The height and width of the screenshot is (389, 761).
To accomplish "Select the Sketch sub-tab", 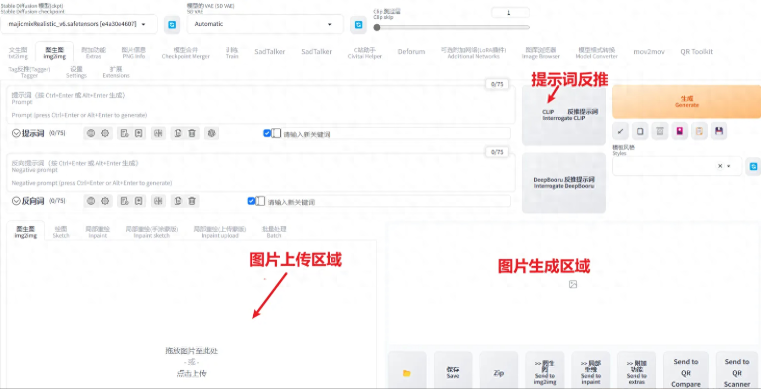I will pyautogui.click(x=61, y=232).
